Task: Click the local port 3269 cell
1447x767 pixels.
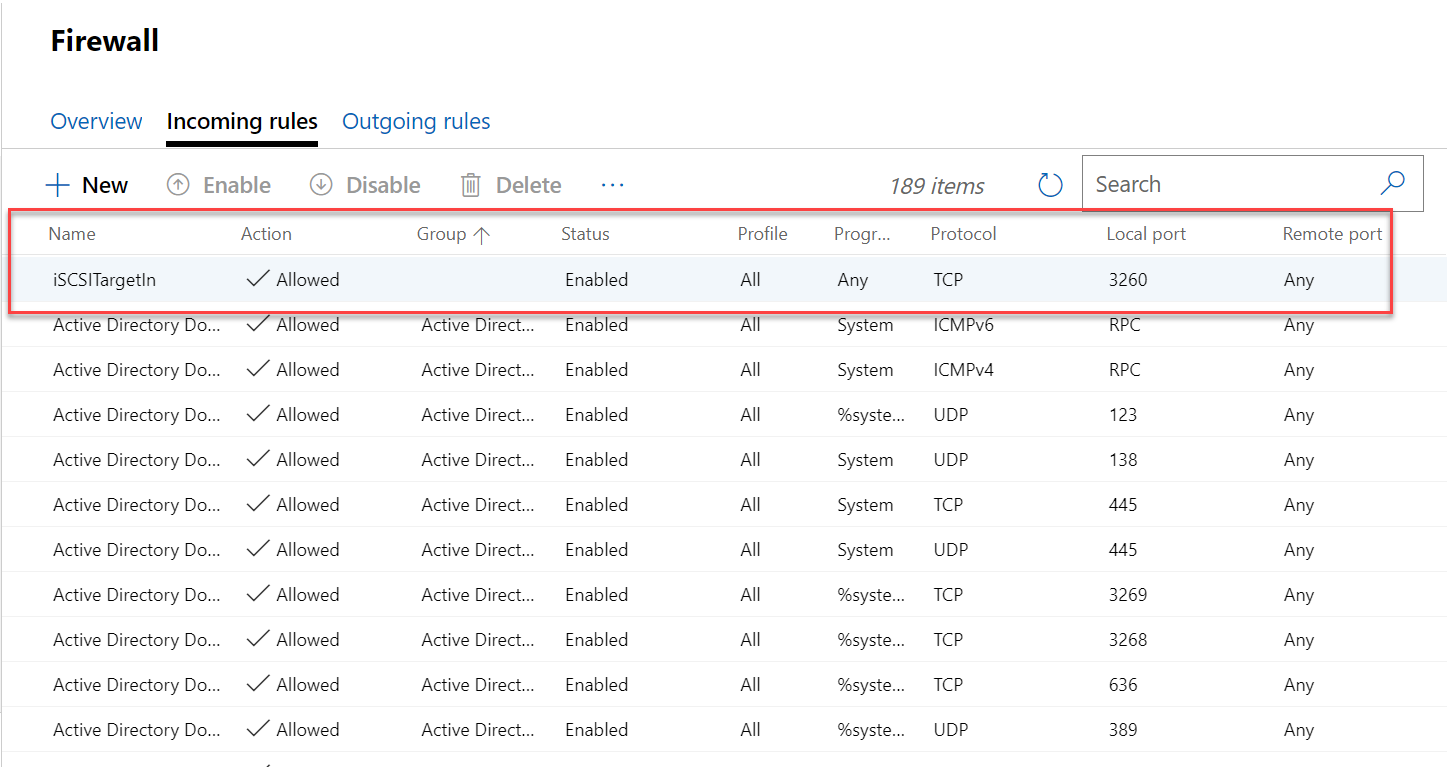Action: tap(1128, 595)
